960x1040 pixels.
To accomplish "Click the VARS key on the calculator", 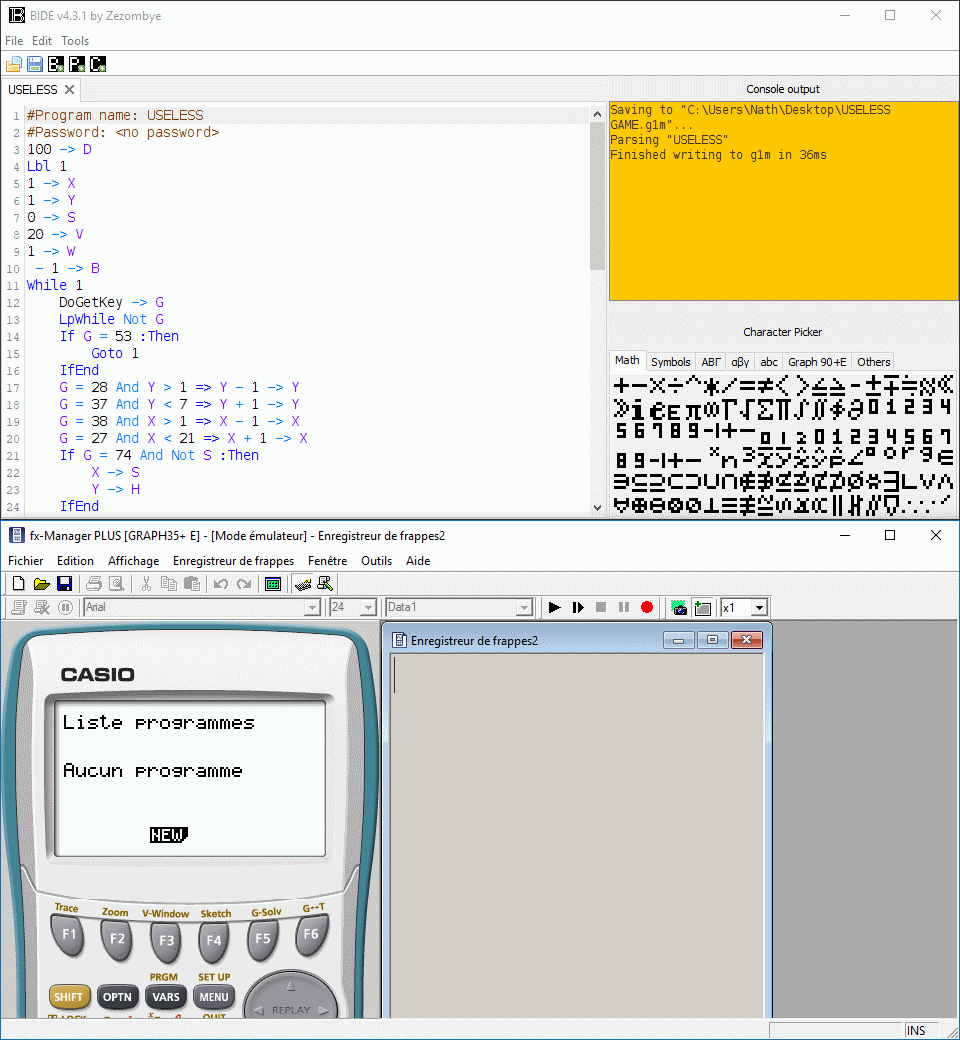I will pos(166,996).
